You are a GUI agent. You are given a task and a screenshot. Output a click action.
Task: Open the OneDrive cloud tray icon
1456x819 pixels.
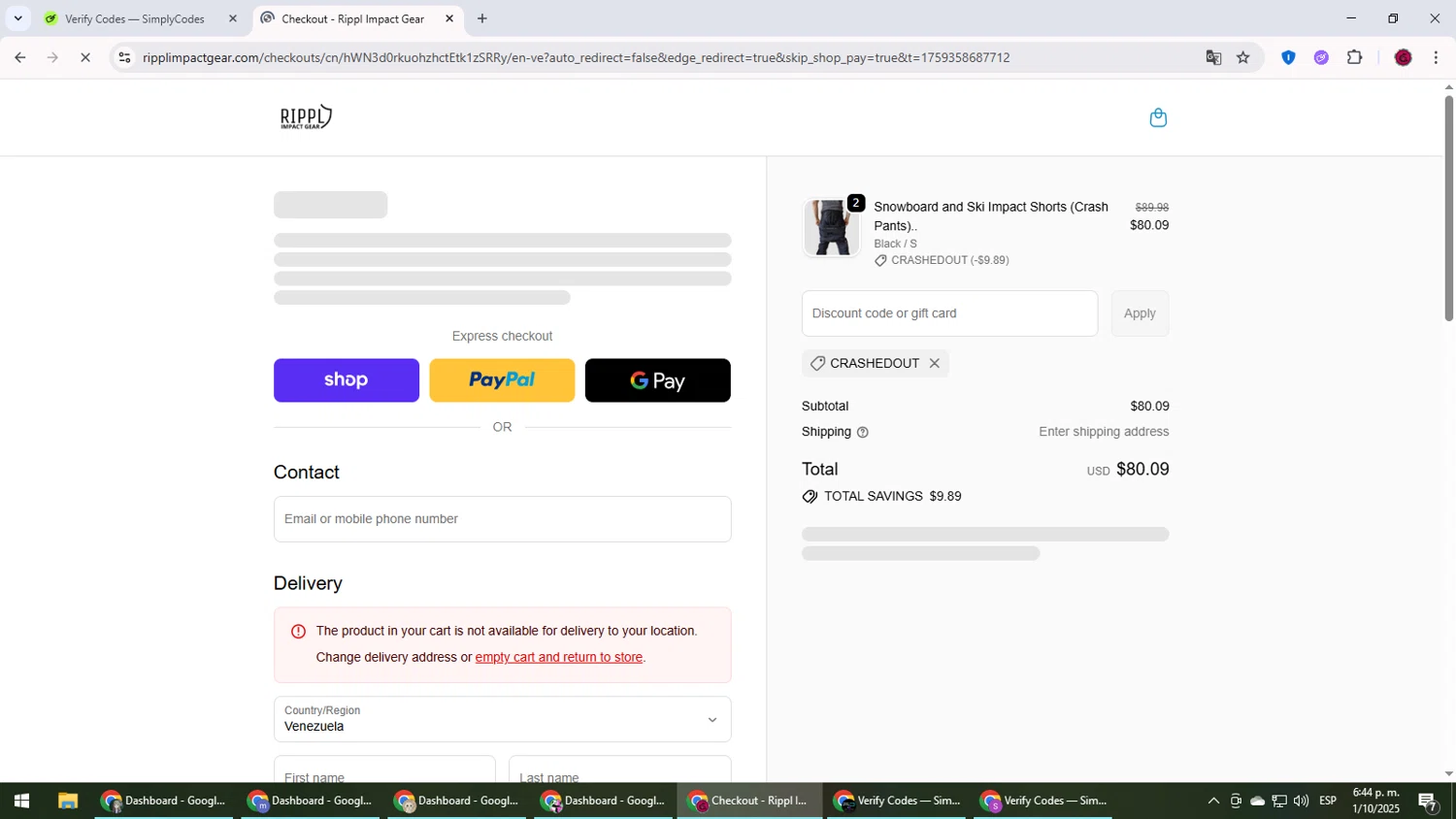pyautogui.click(x=1257, y=802)
